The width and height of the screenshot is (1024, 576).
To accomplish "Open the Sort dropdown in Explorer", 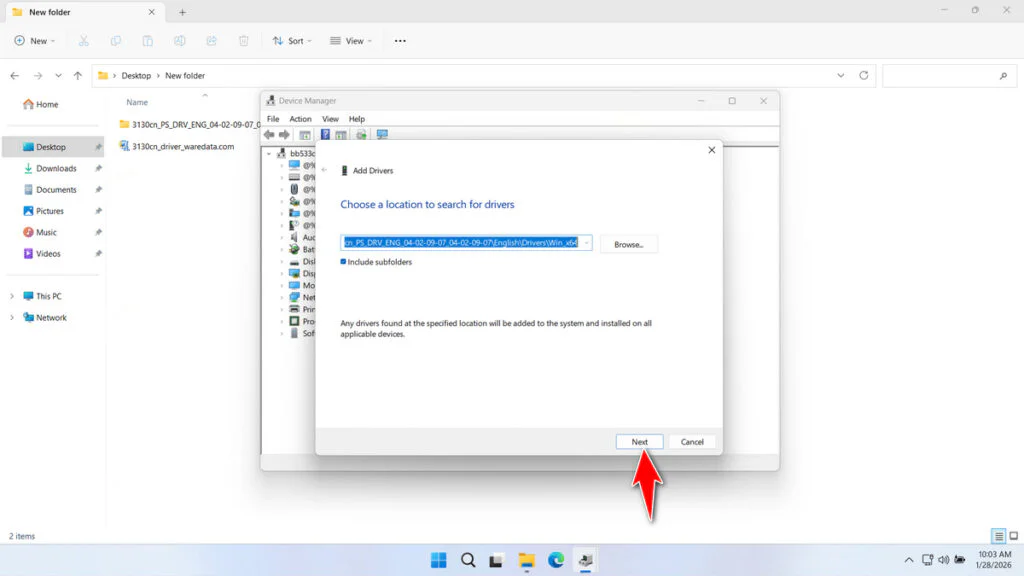I will point(291,41).
